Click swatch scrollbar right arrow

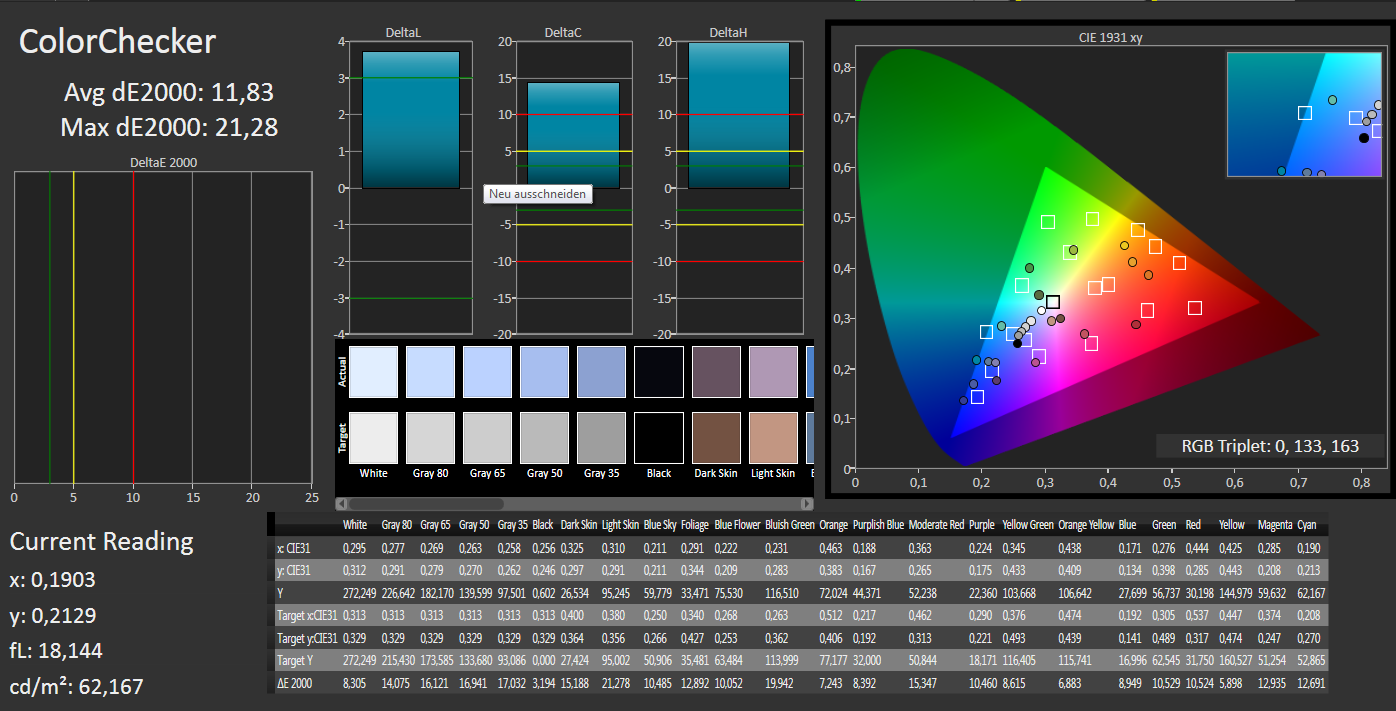pyautogui.click(x=807, y=503)
